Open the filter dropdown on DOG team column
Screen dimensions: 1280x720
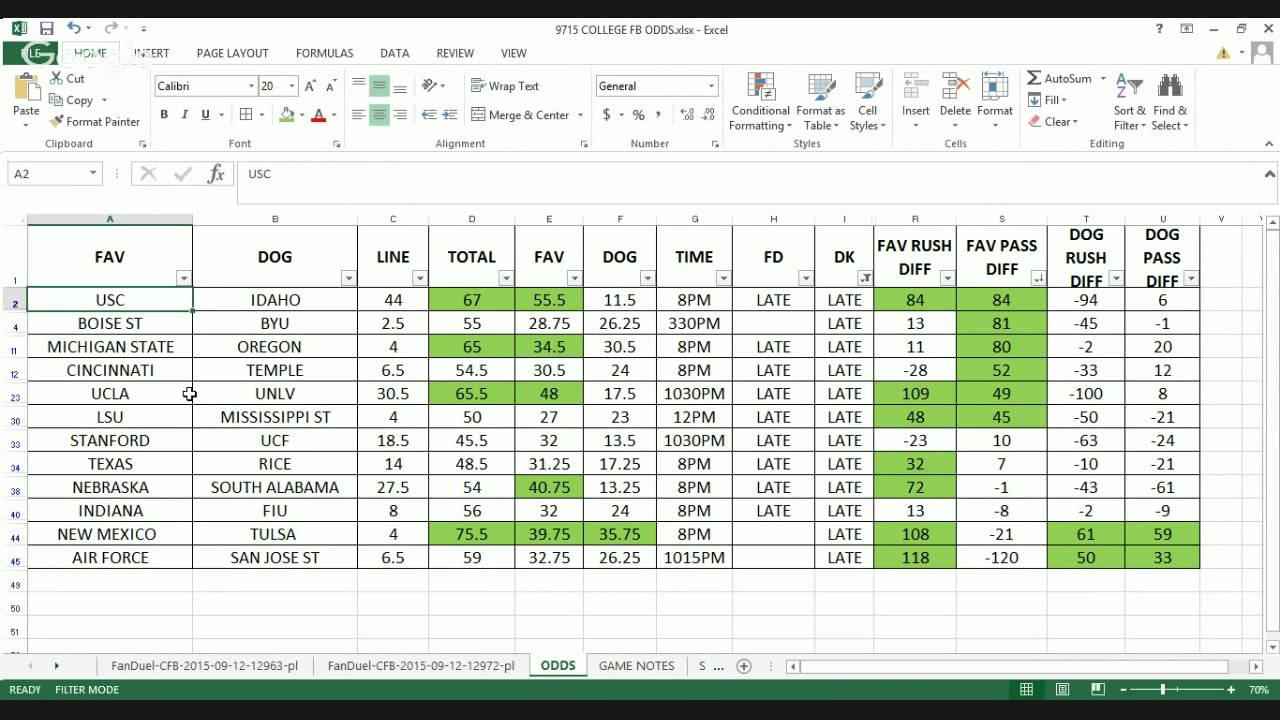(x=348, y=278)
